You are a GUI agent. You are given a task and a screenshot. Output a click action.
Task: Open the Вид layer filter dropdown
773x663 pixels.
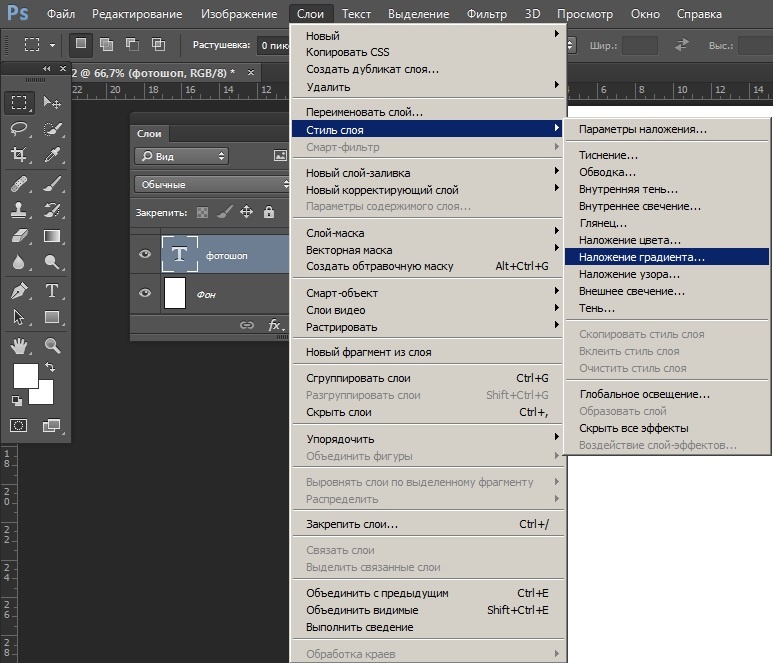pos(181,156)
